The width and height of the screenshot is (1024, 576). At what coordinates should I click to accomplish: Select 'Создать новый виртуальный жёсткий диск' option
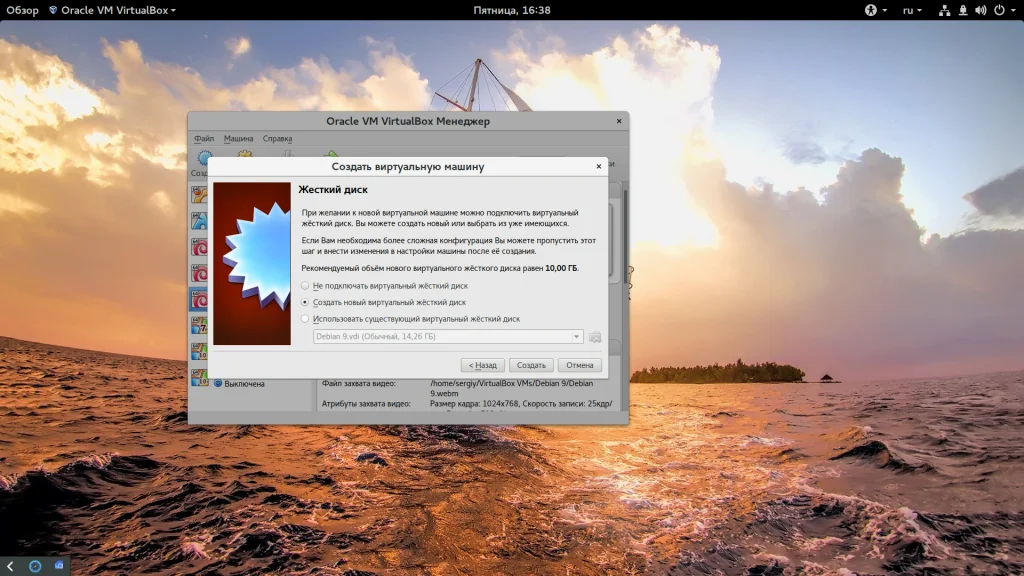[305, 302]
